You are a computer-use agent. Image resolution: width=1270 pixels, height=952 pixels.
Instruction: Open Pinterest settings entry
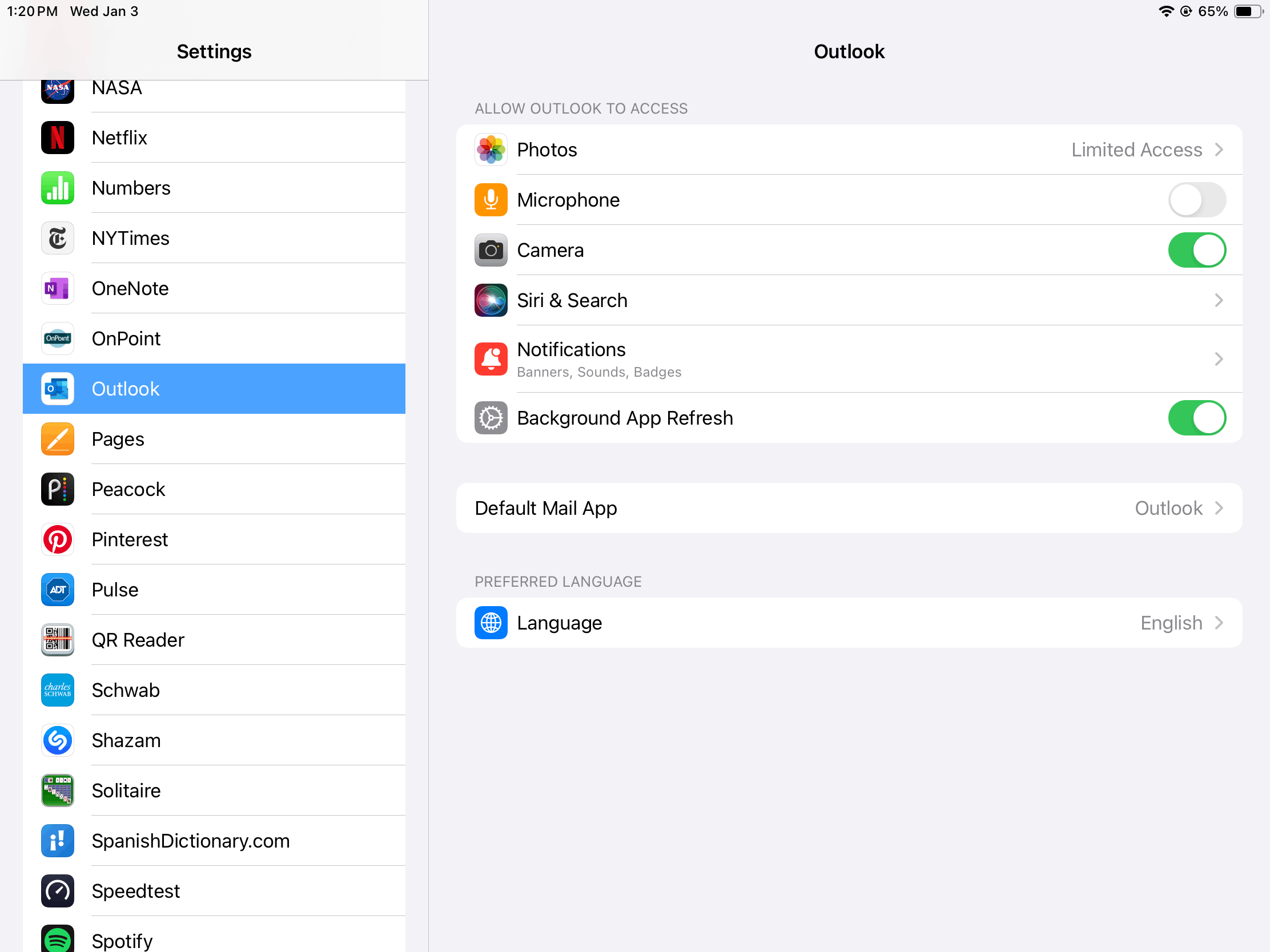click(214, 539)
